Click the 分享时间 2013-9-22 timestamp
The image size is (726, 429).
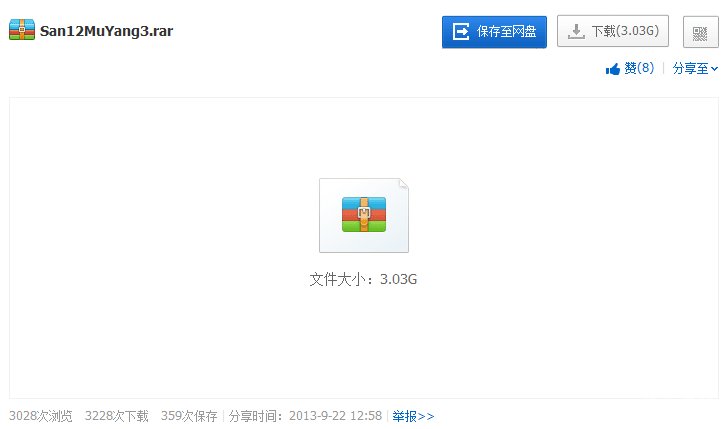click(x=306, y=416)
